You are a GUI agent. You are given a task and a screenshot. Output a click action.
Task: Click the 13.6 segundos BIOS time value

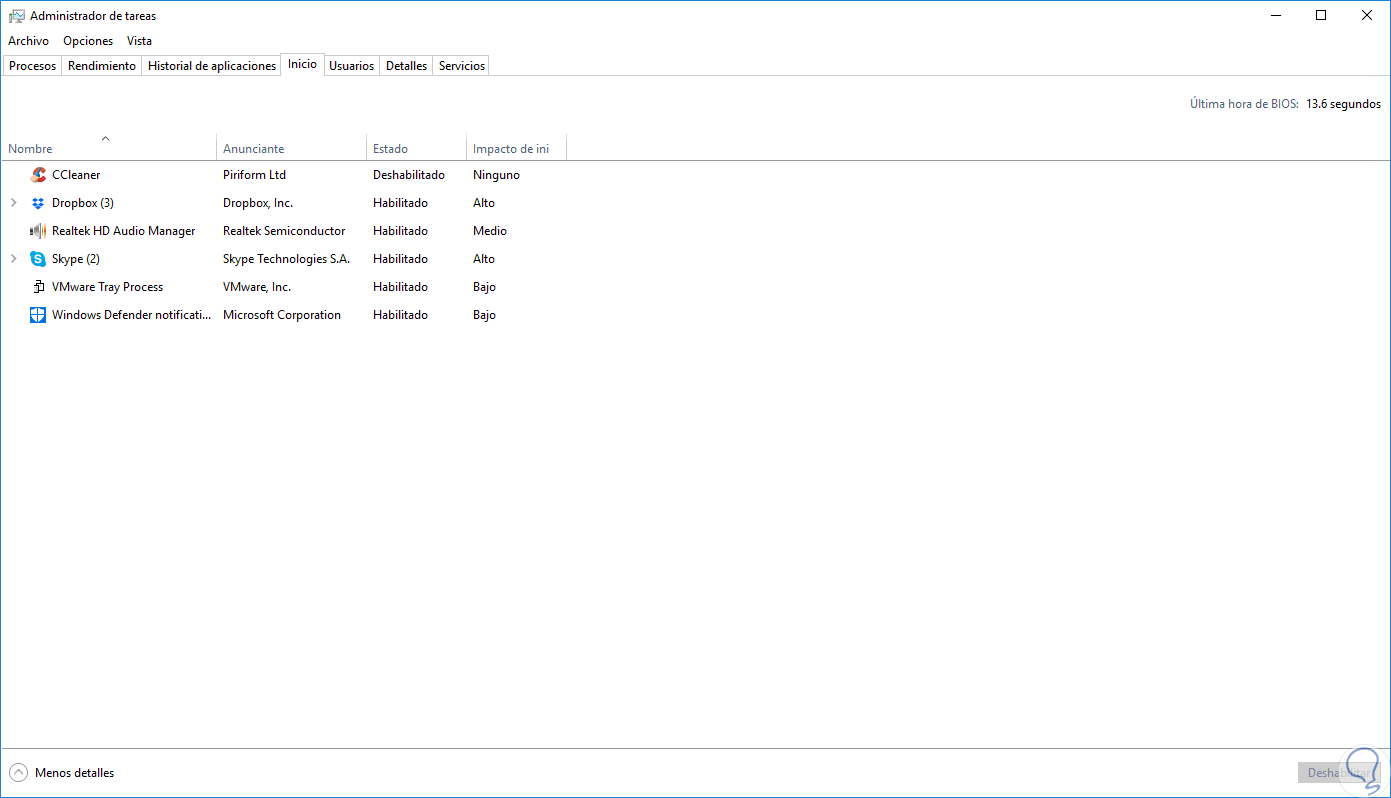(x=1343, y=104)
